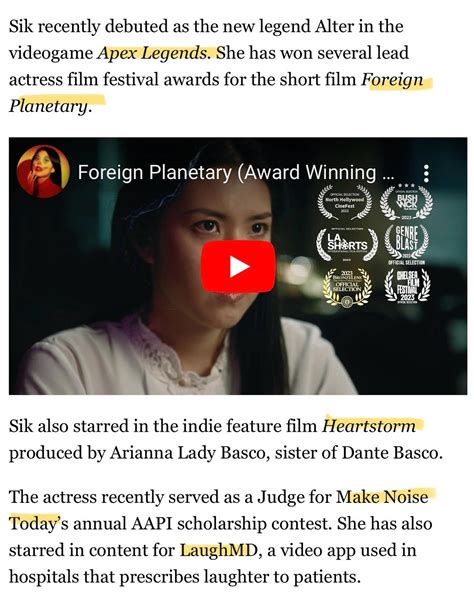Click the channel avatar on the video

tap(43, 171)
